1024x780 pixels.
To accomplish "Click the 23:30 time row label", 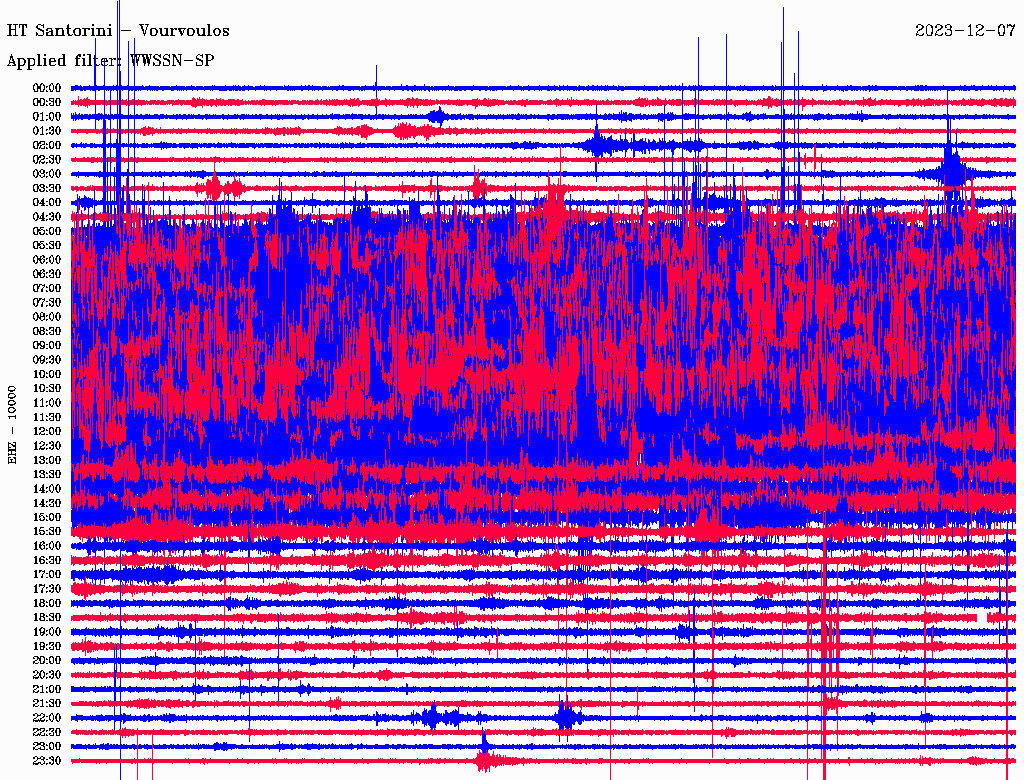I will pyautogui.click(x=47, y=761).
